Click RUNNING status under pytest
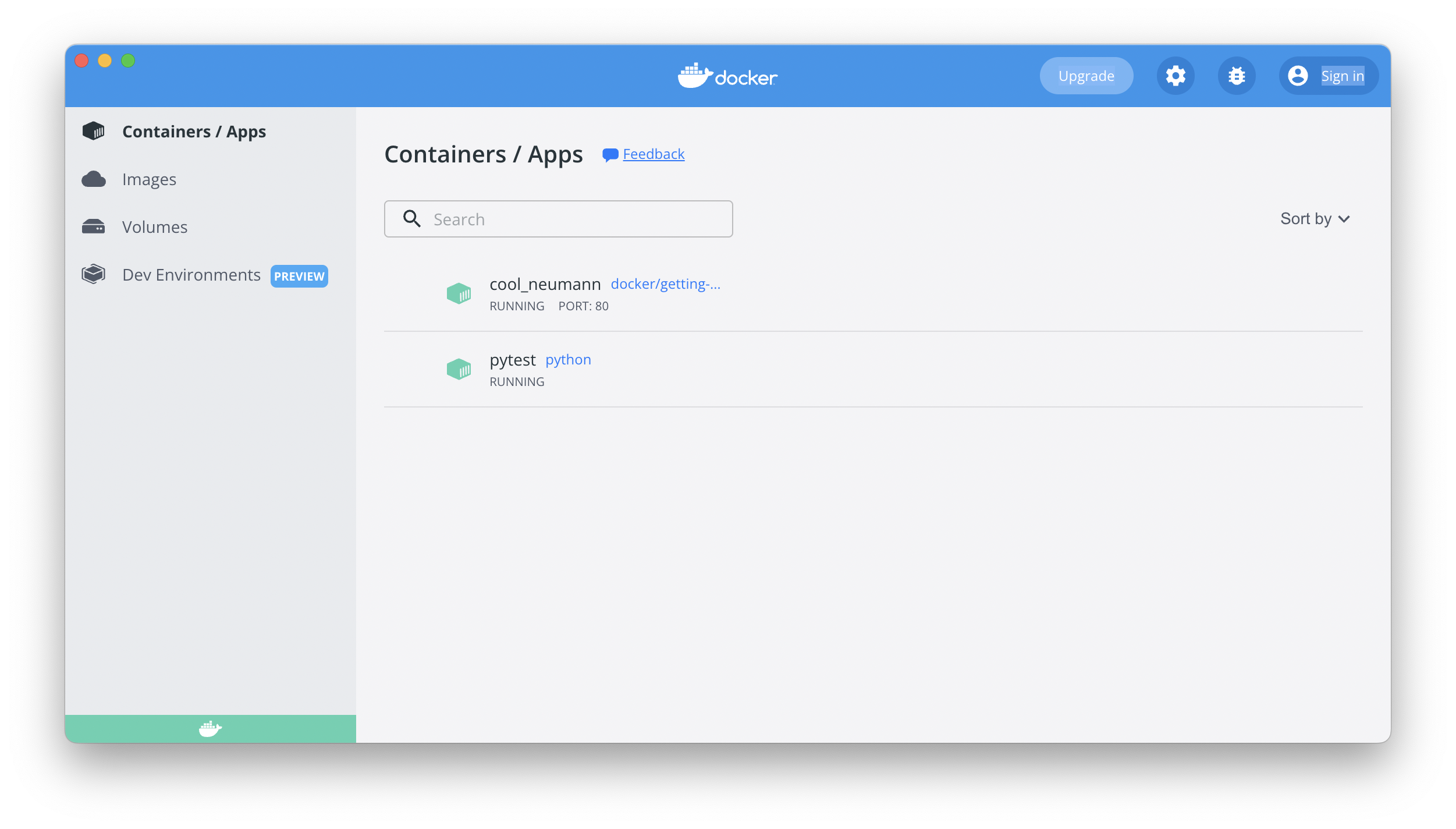 tap(517, 382)
